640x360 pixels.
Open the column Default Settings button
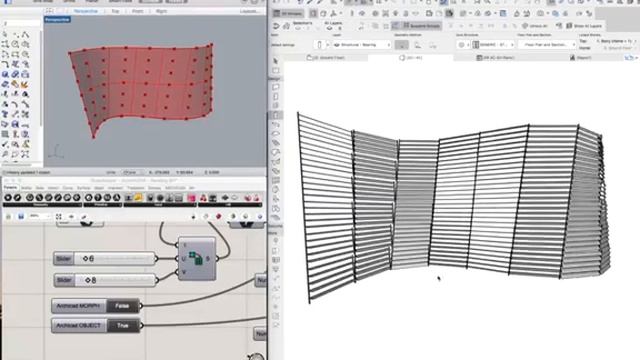click(x=320, y=44)
